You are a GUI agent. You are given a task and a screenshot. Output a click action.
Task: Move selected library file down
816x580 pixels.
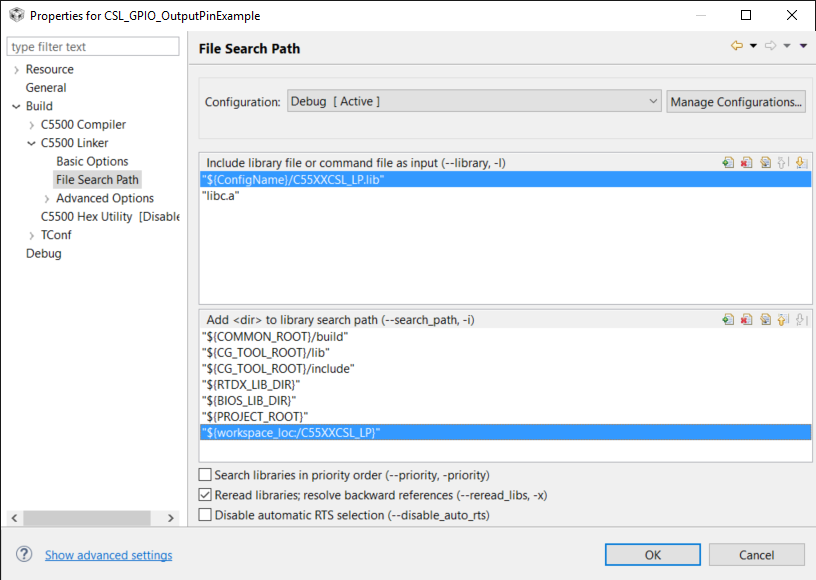(802, 163)
